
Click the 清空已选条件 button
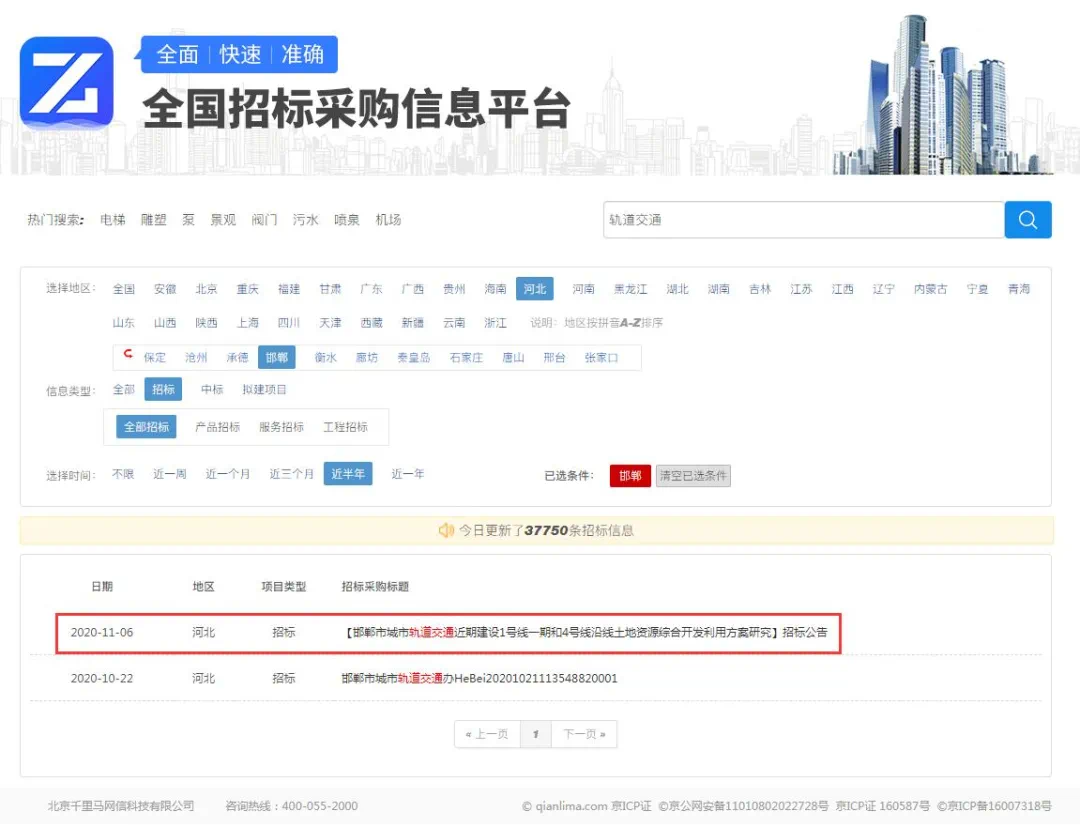[x=693, y=476]
